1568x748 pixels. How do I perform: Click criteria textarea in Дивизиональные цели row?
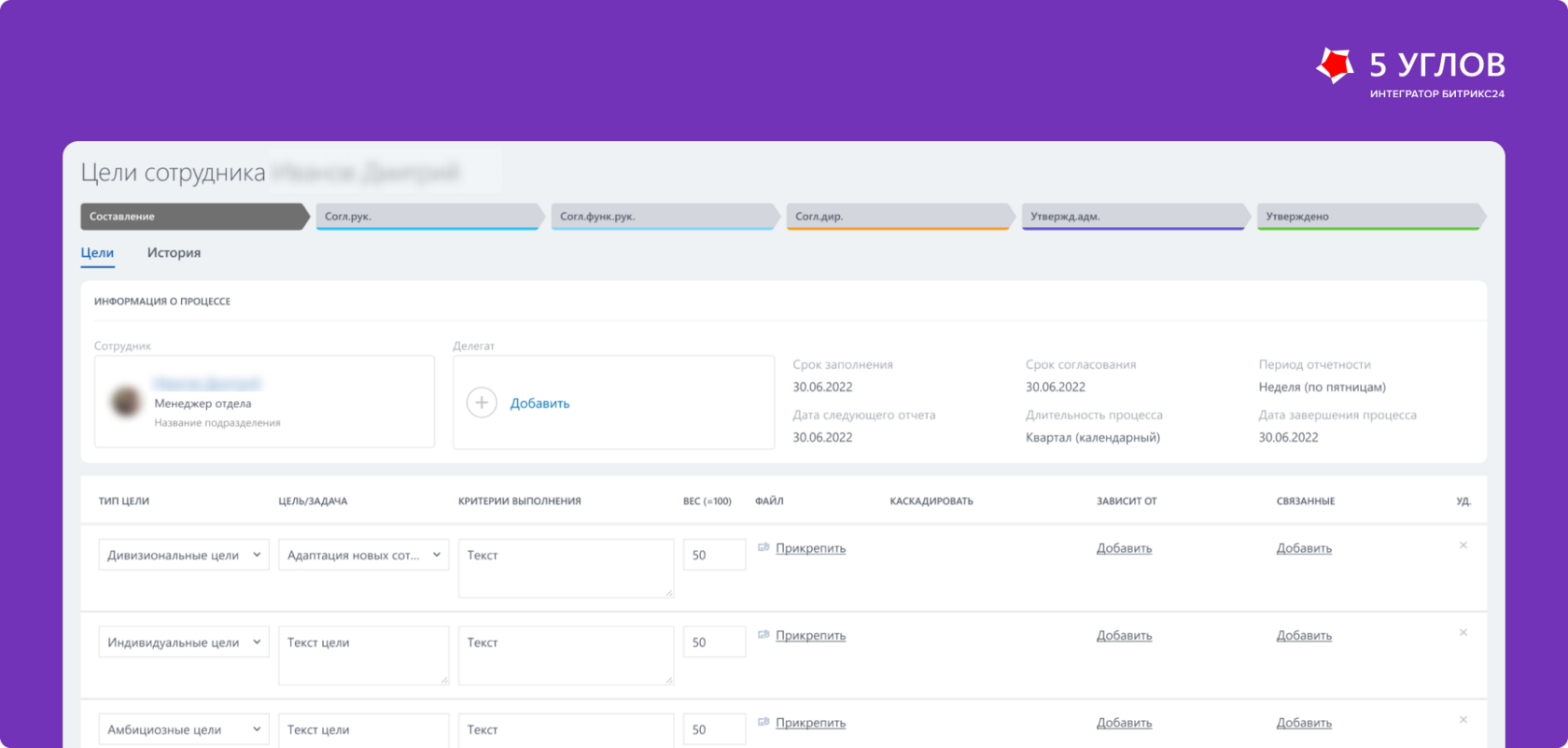566,568
